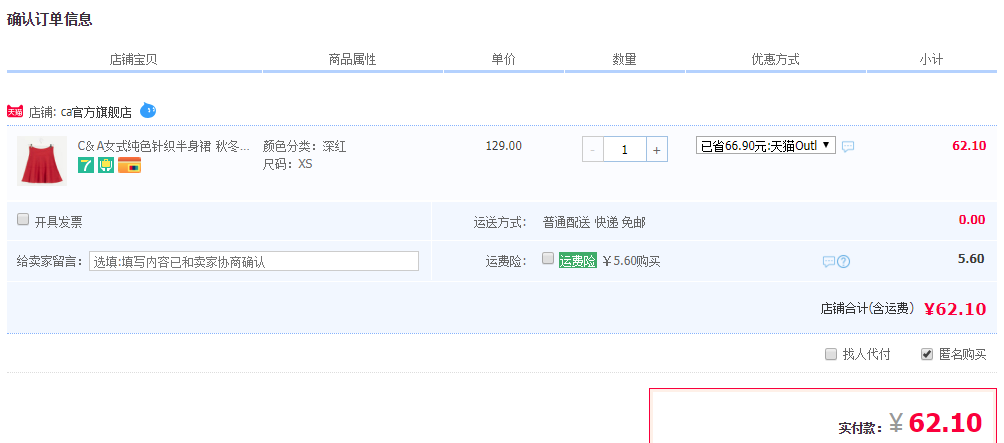The image size is (1004, 443).
Task: Click the 小计 column header
Action: tap(931, 60)
